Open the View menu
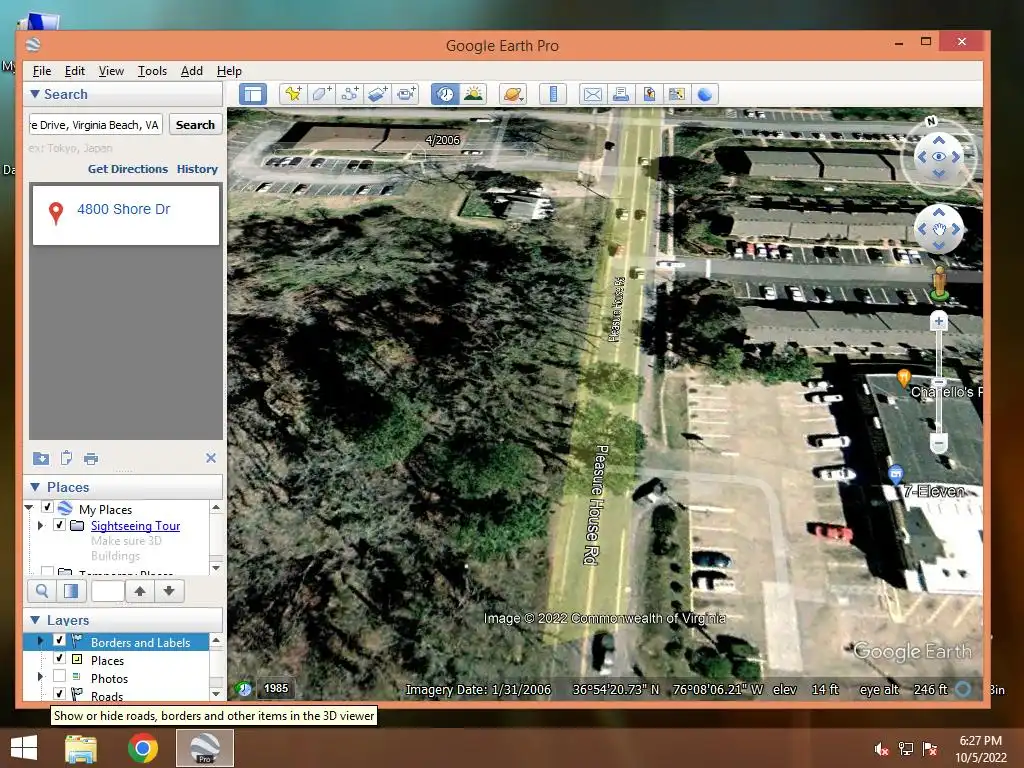This screenshot has height=768, width=1024. [x=111, y=71]
